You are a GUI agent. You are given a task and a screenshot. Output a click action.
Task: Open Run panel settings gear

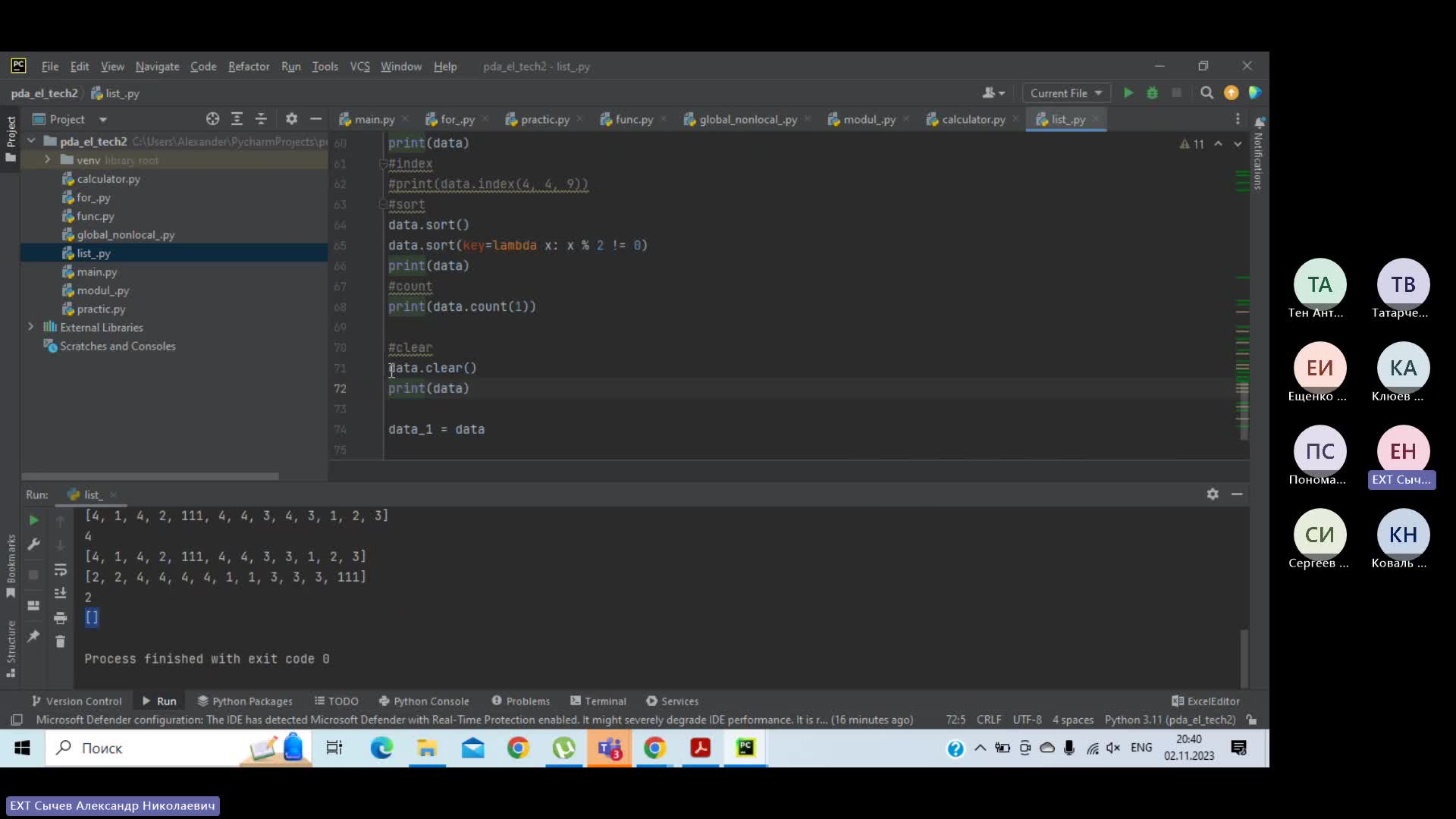coord(1213,494)
